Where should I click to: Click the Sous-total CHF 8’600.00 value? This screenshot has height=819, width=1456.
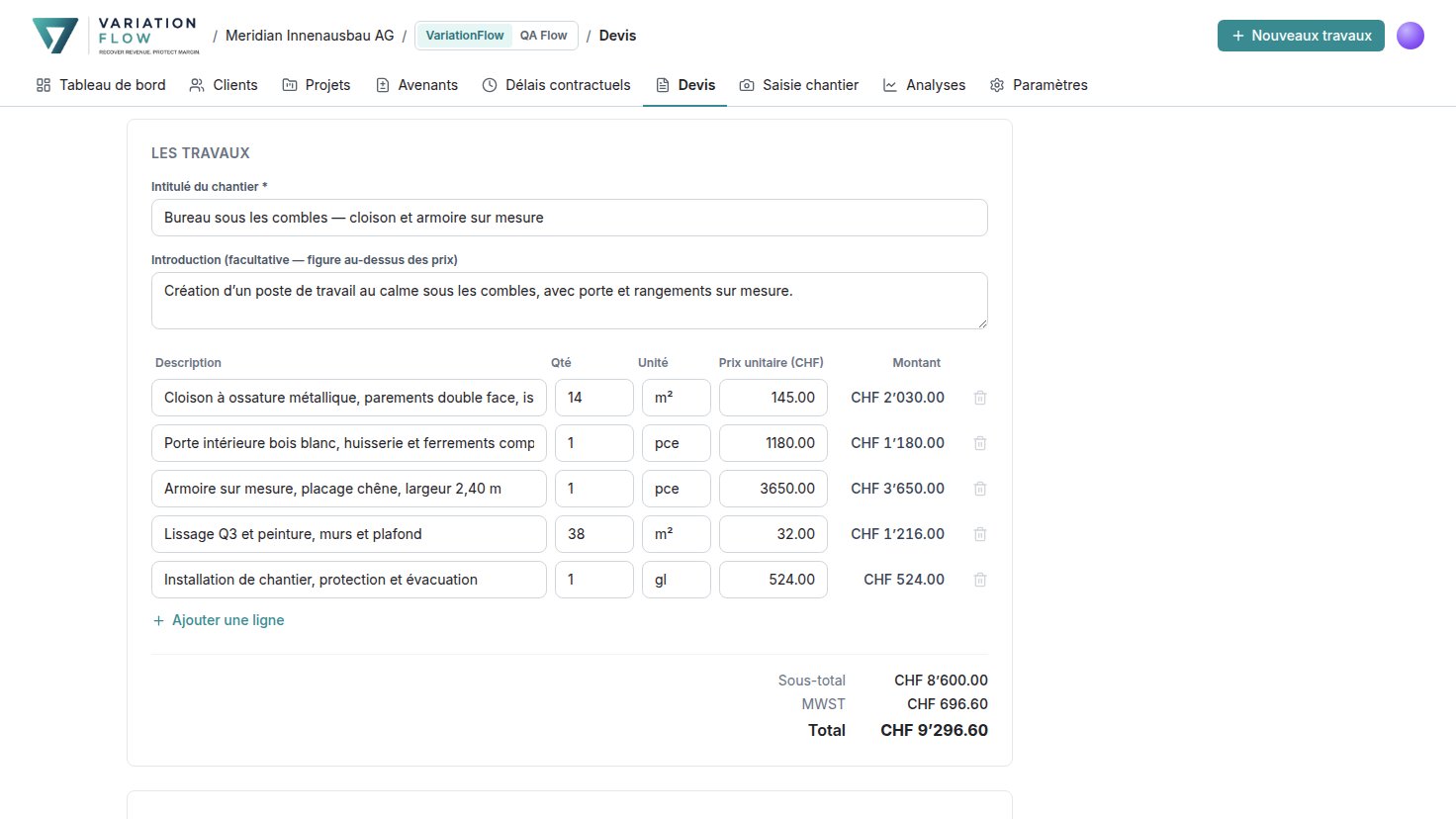(941, 681)
